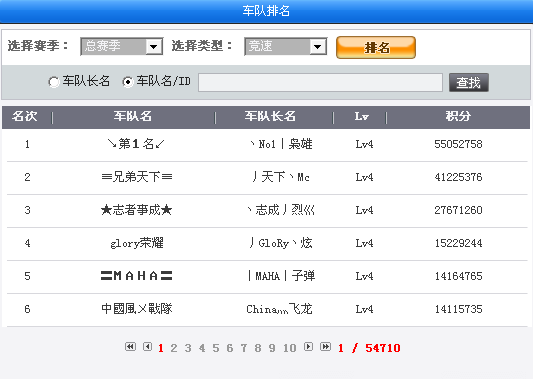Screen dimensions: 533x379
Task: Select team 〓MAHA〓
Action: [x=136, y=276]
